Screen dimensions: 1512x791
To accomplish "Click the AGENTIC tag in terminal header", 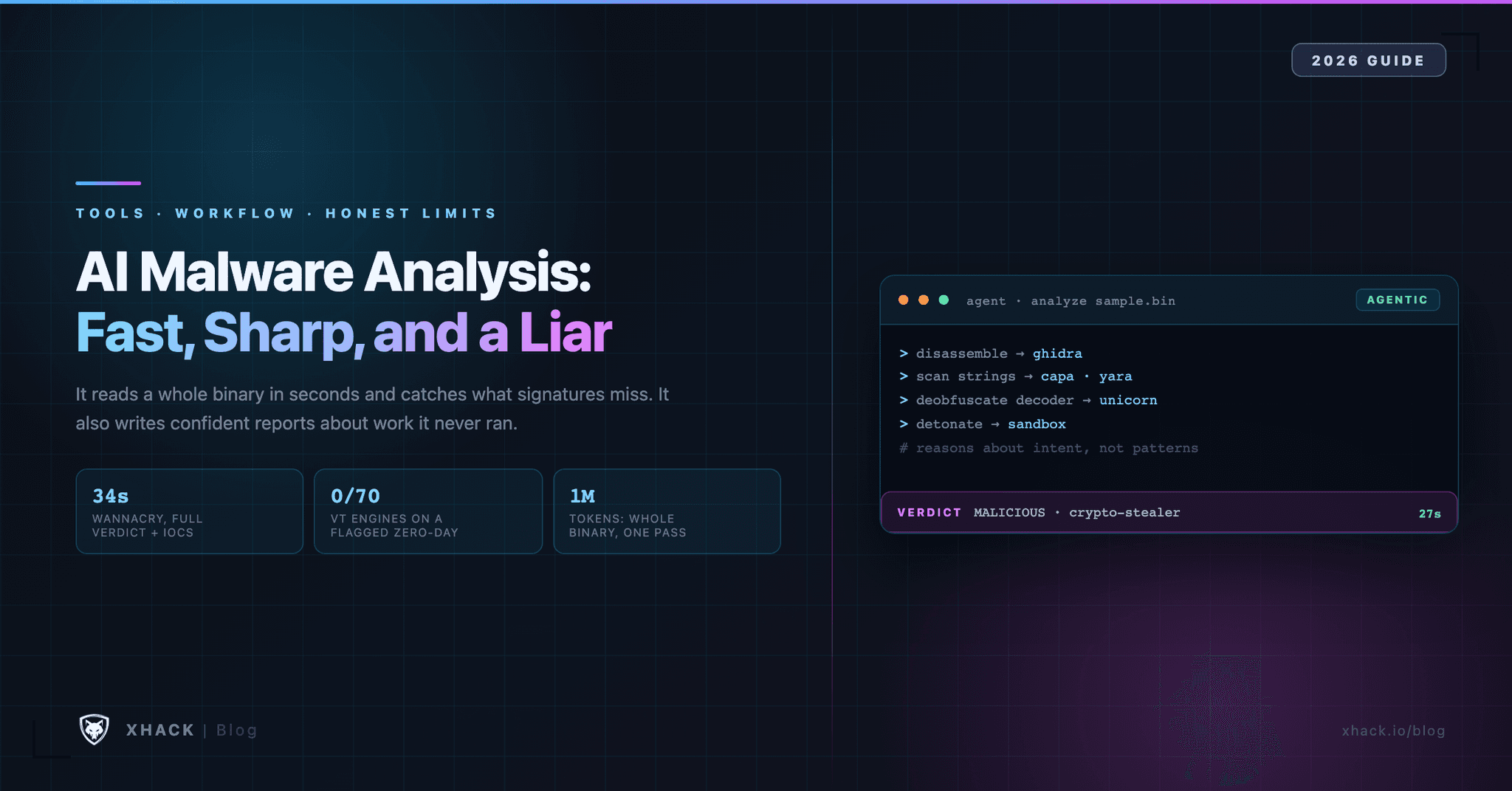I will pos(1398,300).
